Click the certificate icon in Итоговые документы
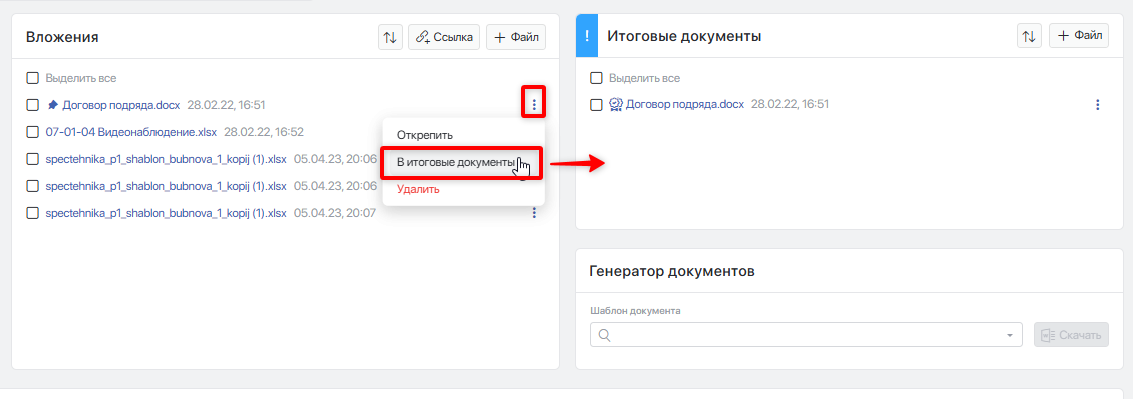 [x=616, y=104]
